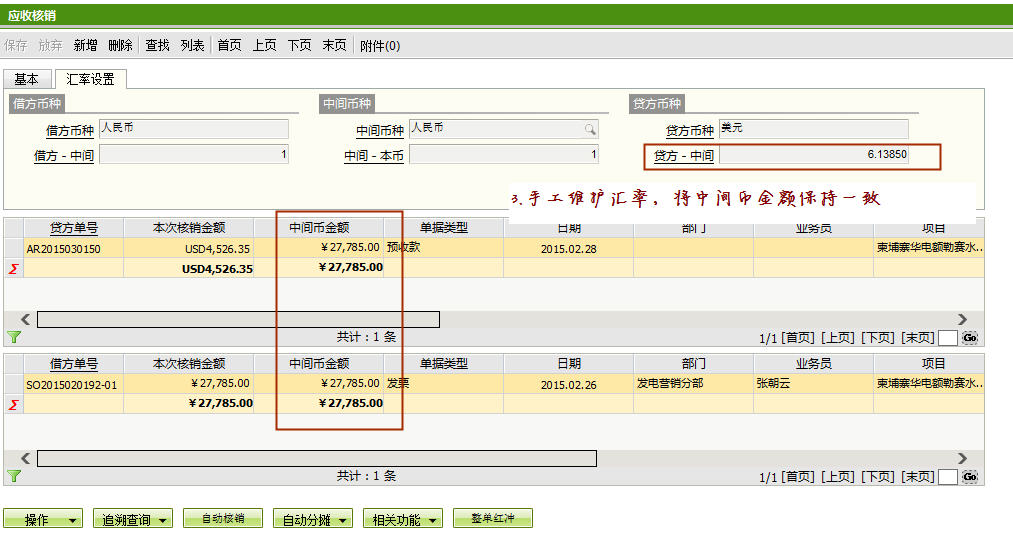Click the 借方币种 label link
The width and height of the screenshot is (1013, 555).
[x=70, y=131]
